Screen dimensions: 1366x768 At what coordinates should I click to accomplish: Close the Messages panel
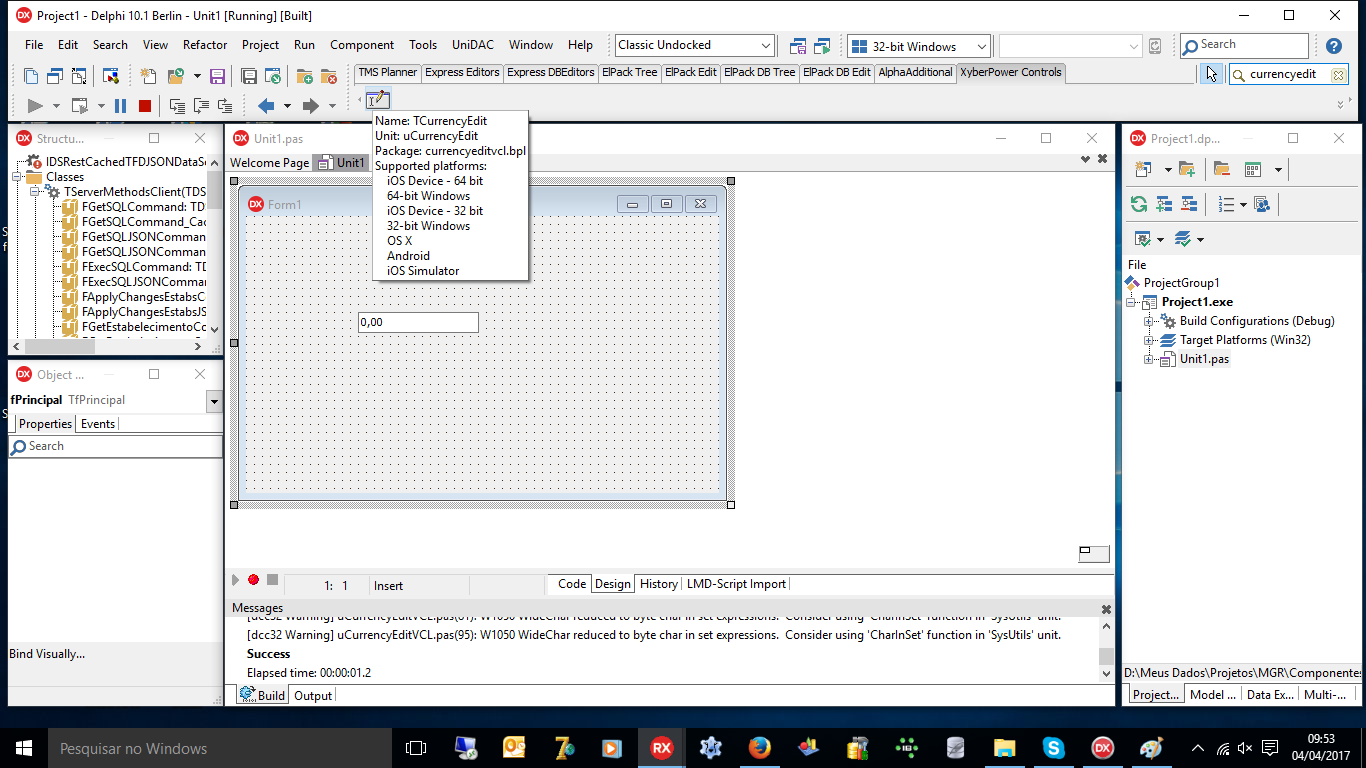click(x=1106, y=609)
